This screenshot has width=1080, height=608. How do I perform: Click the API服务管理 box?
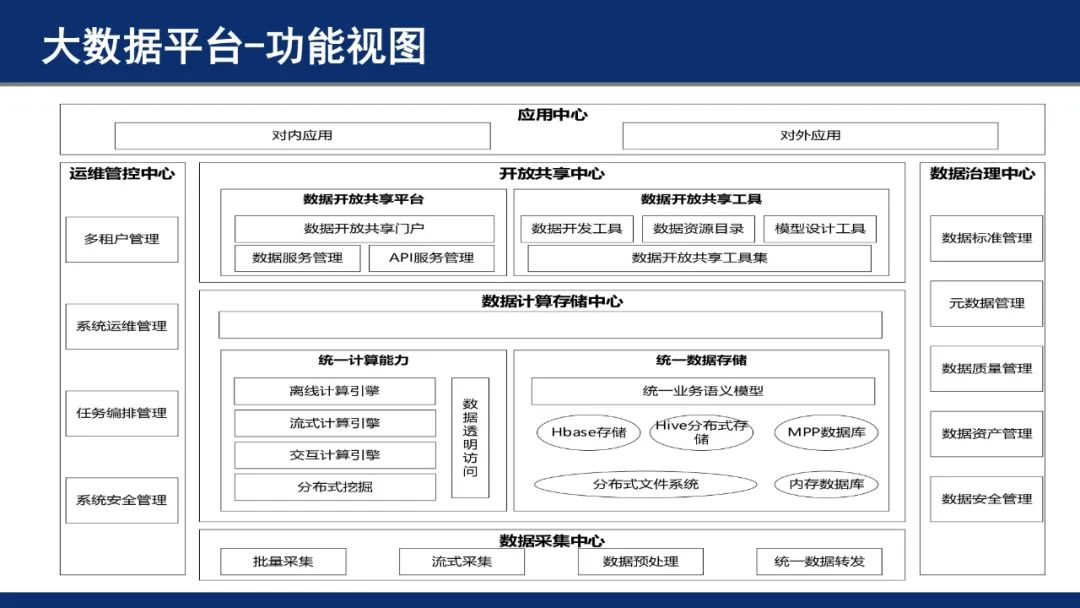[432, 258]
